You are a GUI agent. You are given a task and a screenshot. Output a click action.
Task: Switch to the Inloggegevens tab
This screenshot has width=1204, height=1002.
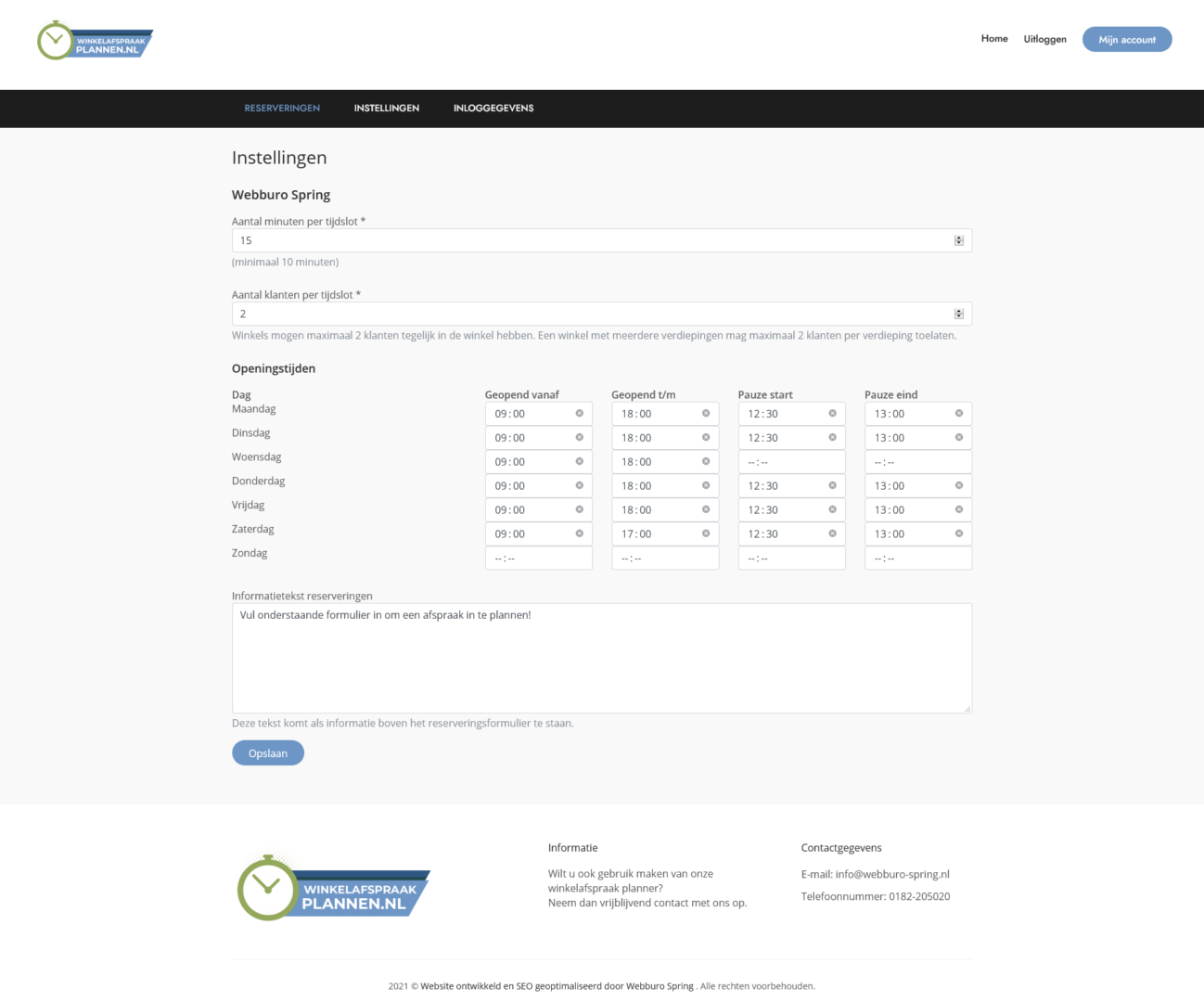tap(493, 109)
